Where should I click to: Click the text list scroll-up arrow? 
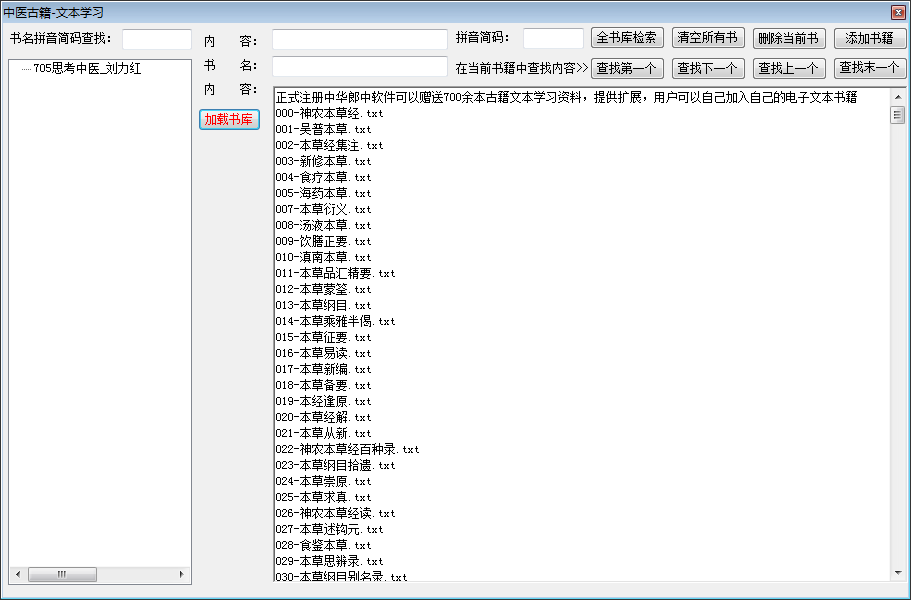(x=897, y=96)
